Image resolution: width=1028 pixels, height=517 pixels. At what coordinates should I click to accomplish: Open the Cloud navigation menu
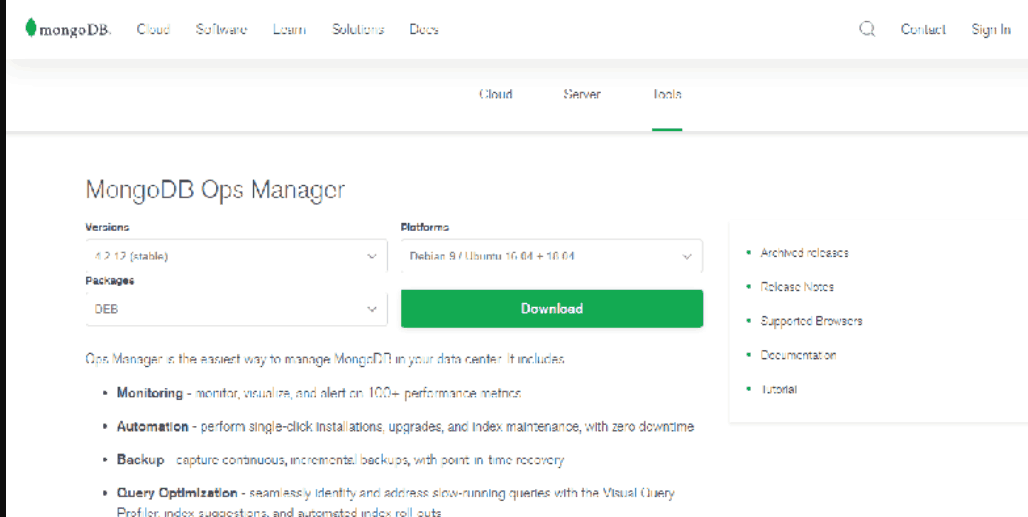[153, 29]
